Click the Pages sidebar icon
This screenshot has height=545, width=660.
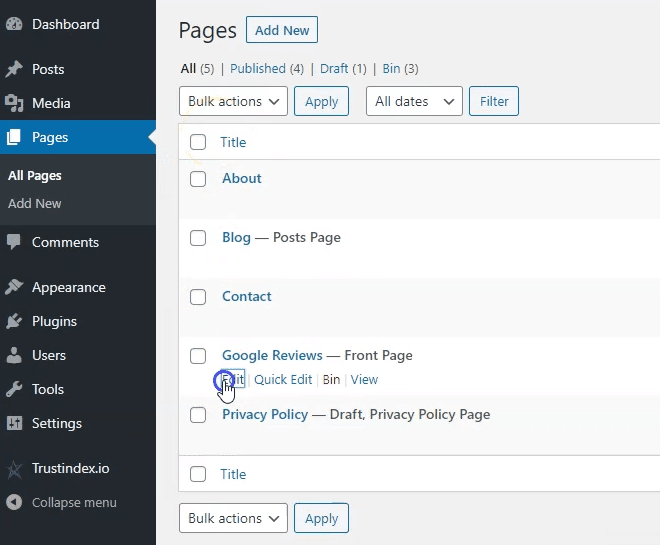click(14, 137)
